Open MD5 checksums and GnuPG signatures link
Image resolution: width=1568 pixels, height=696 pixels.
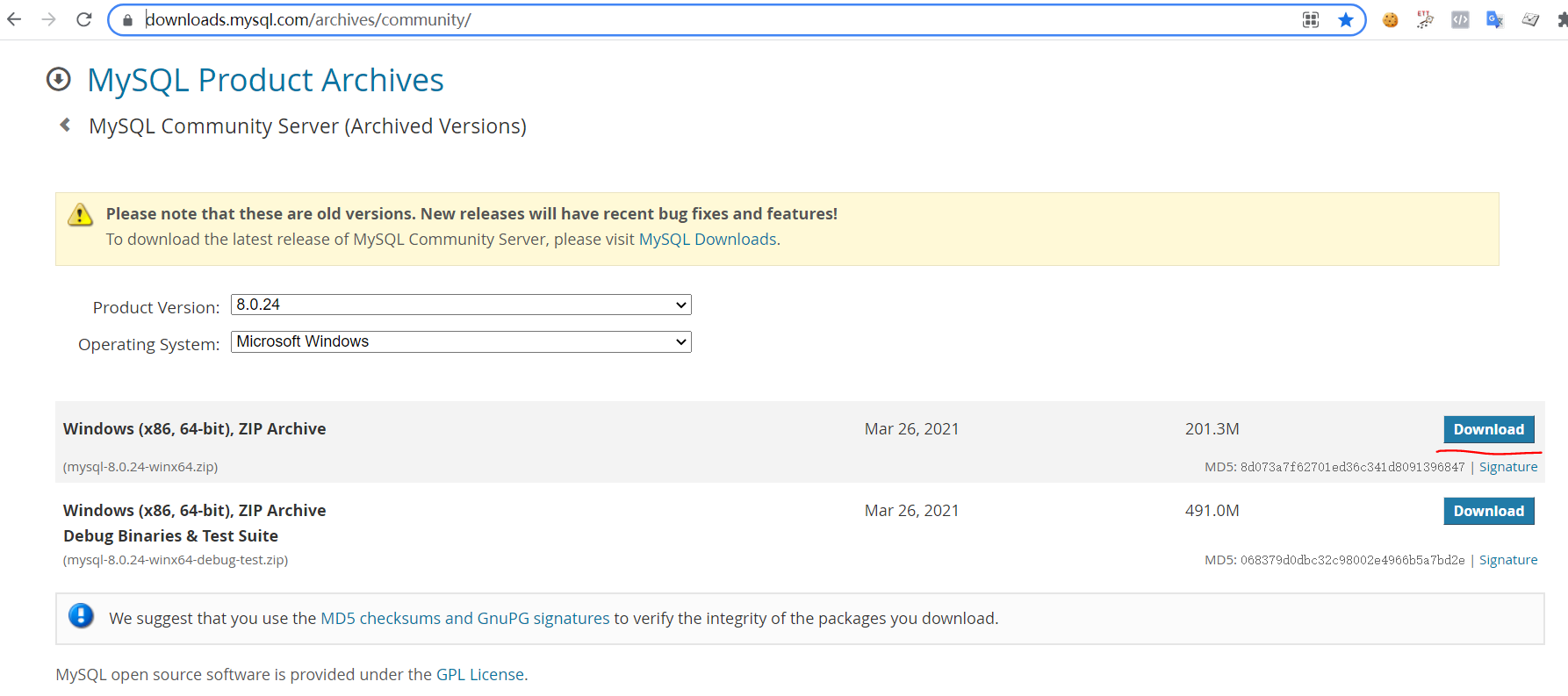[x=464, y=619]
